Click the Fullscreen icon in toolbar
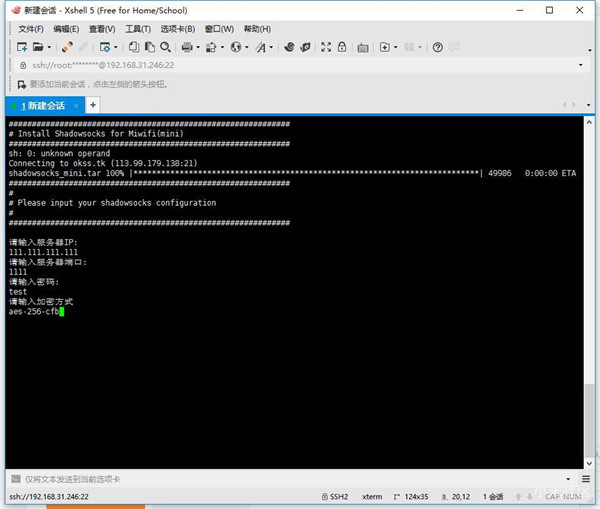The image size is (600, 509). pyautogui.click(x=324, y=47)
